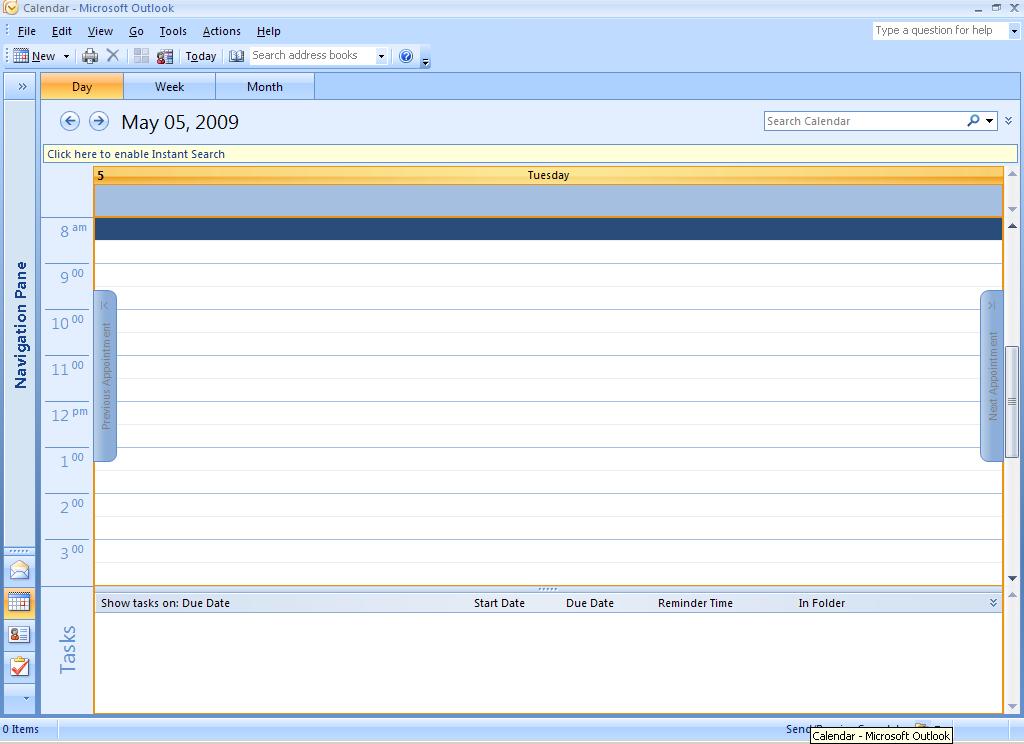This screenshot has height=744, width=1024.
Task: Click the blue Help question mark icon
Action: tap(406, 56)
